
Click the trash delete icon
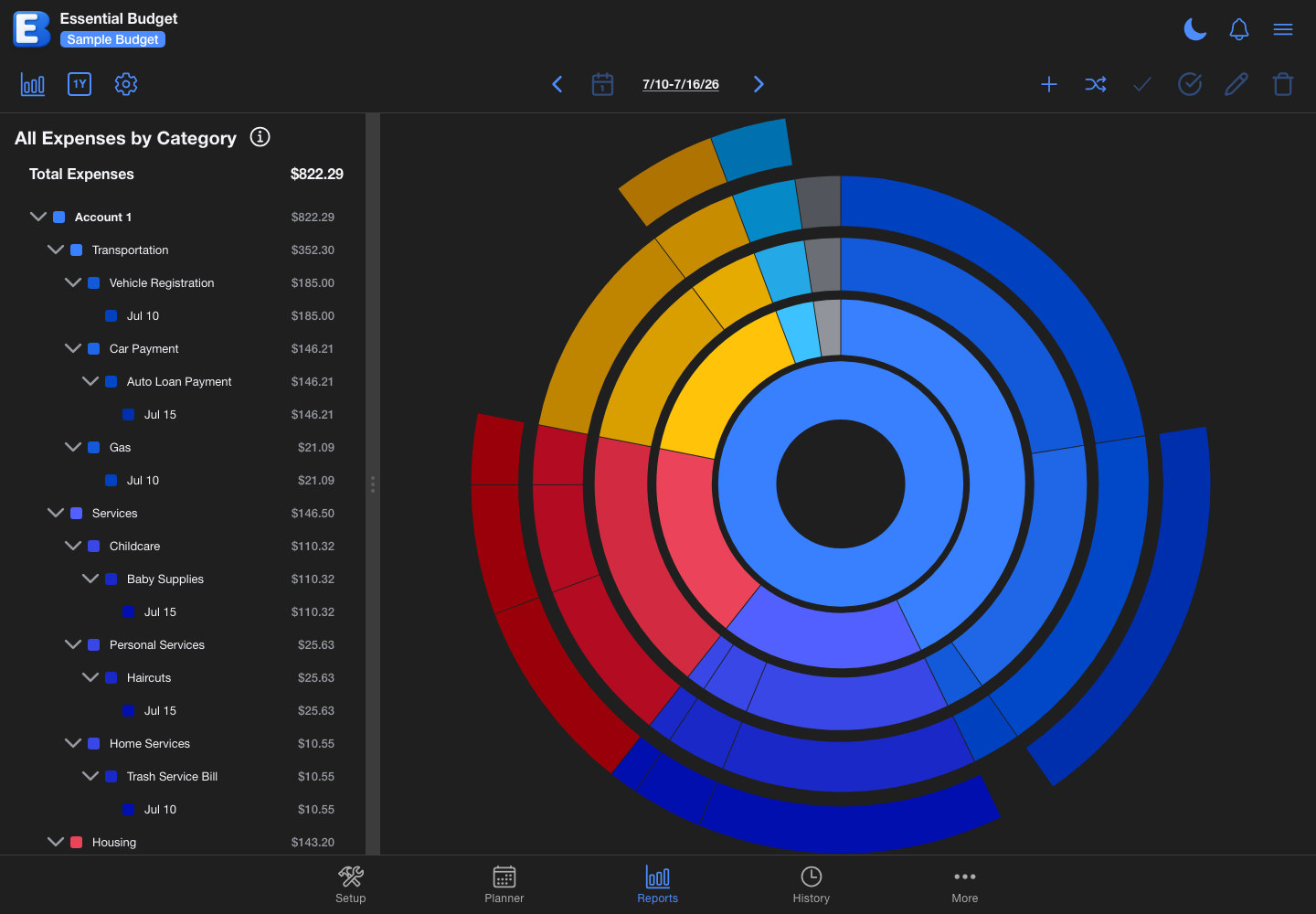click(x=1283, y=84)
